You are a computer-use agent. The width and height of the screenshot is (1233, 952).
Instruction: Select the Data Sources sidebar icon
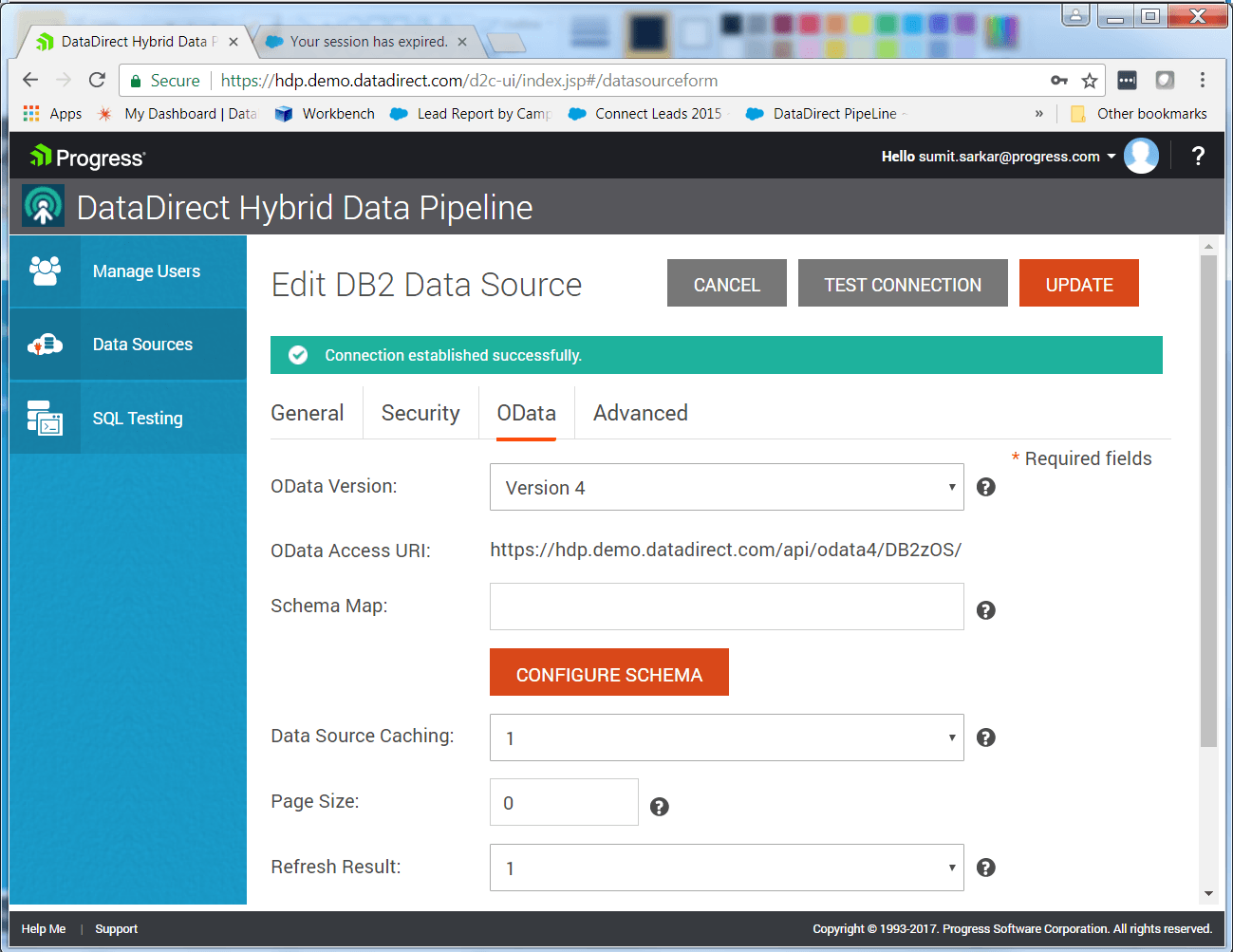[46, 344]
